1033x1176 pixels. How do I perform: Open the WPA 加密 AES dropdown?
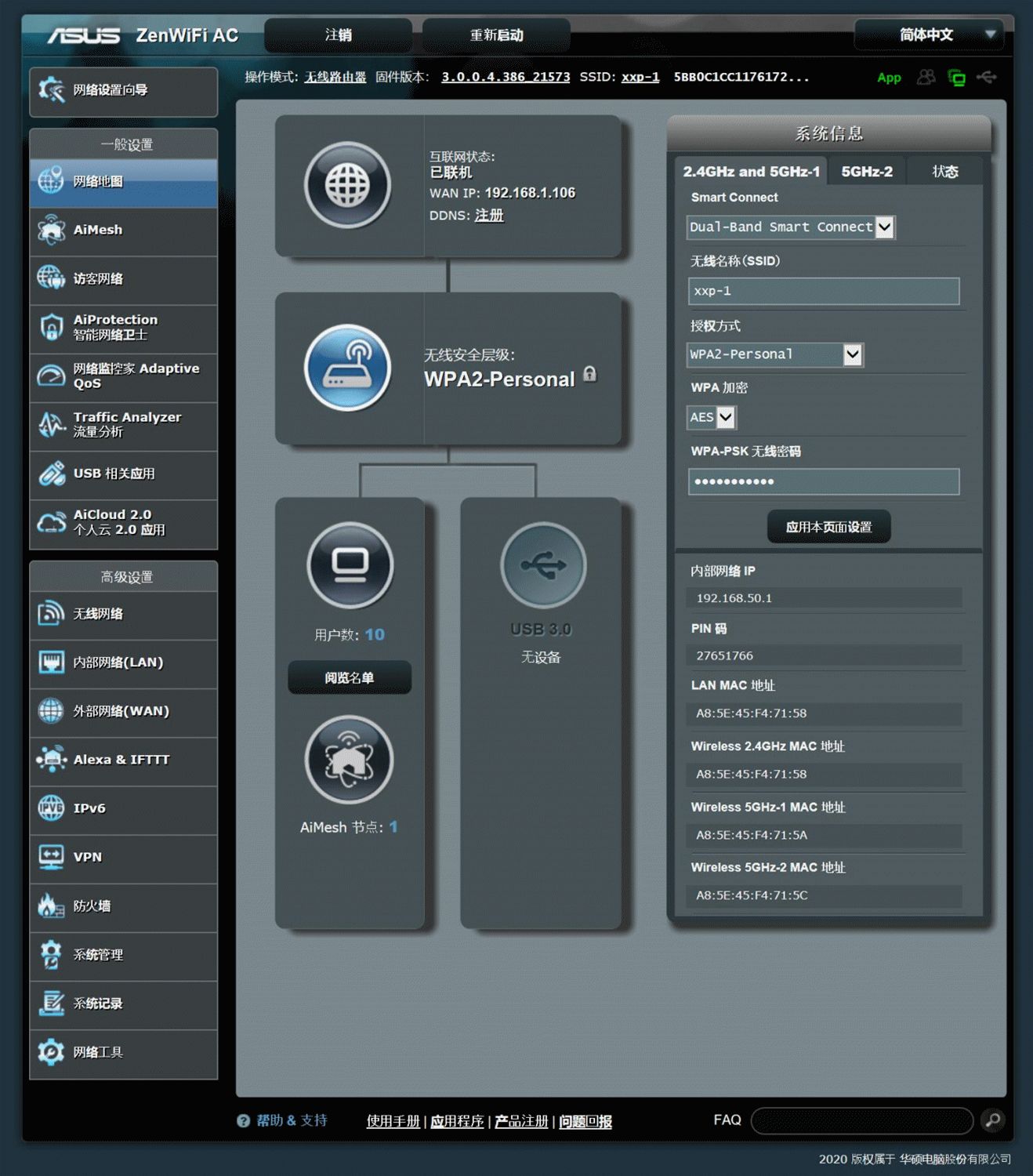[712, 417]
